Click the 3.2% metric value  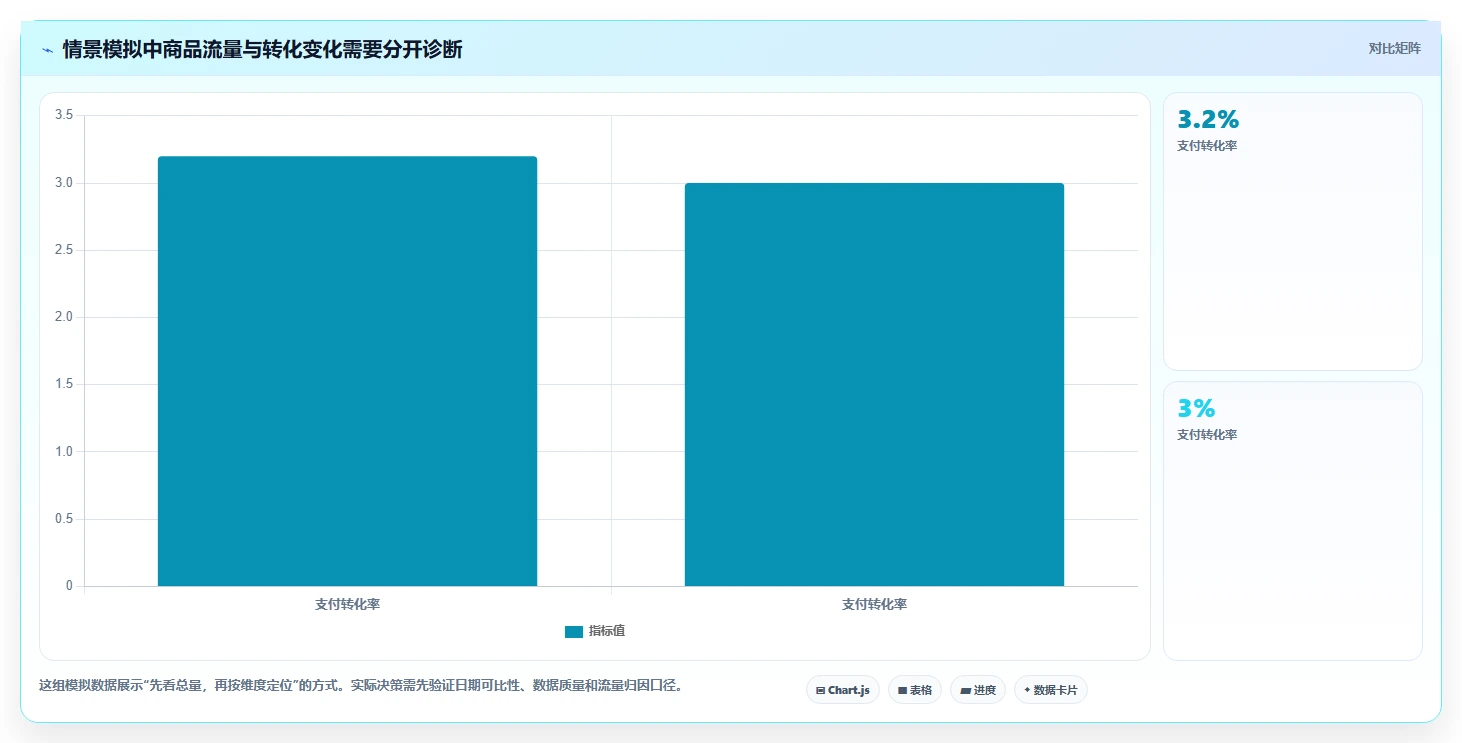click(1208, 119)
